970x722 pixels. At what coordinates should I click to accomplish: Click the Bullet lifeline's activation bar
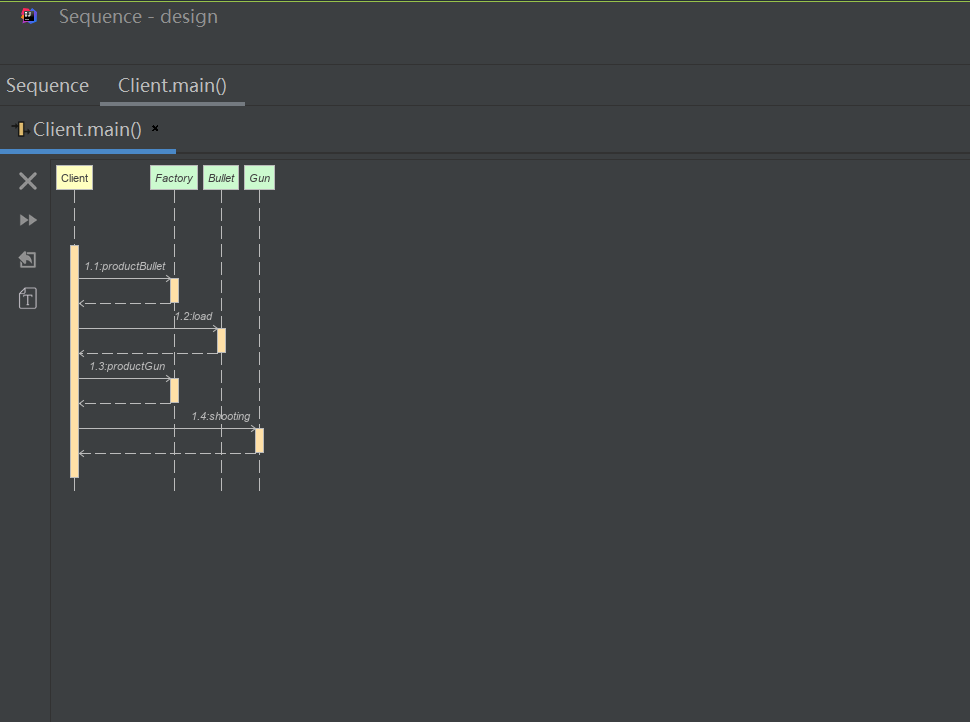click(x=221, y=340)
